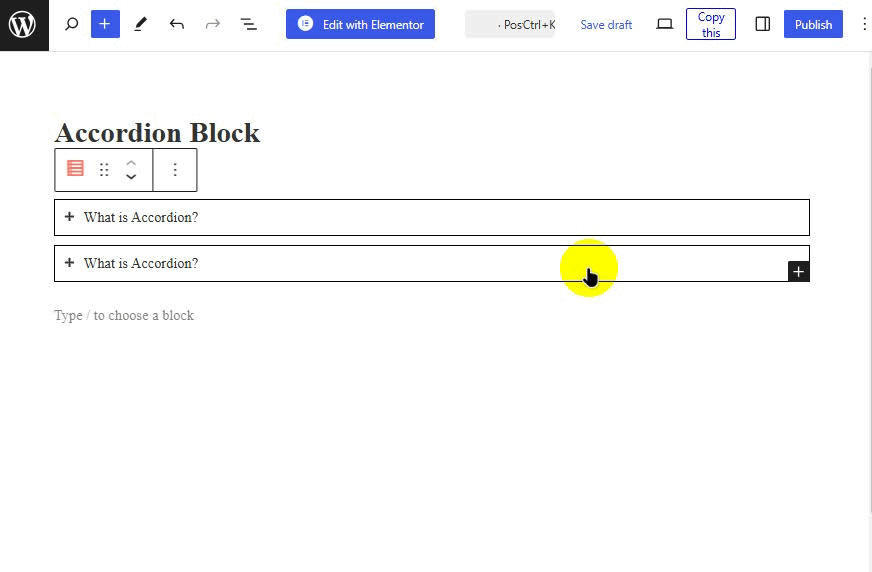Click the WordPress logo icon

(x=24, y=25)
